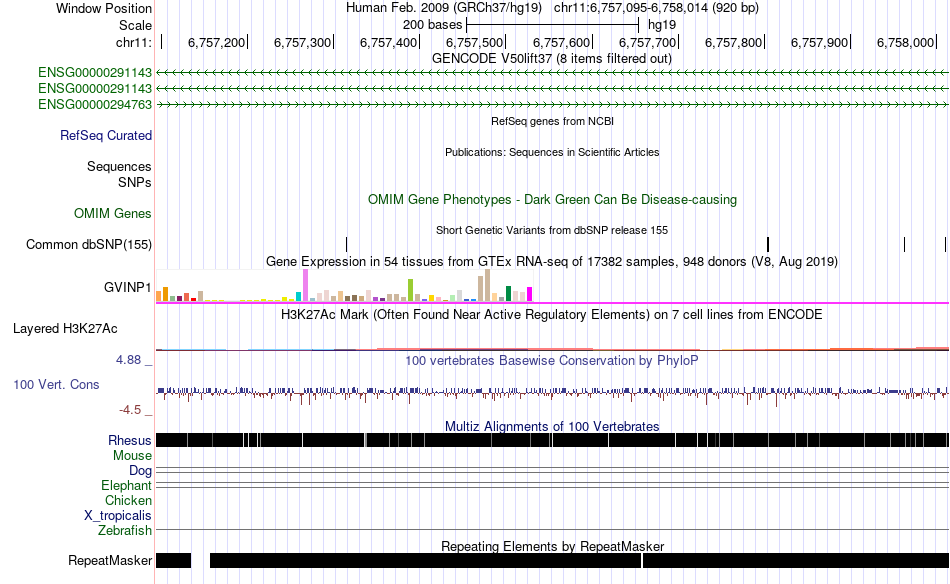Open the GVINP1 expression track label
950x584 pixels.
[128, 287]
